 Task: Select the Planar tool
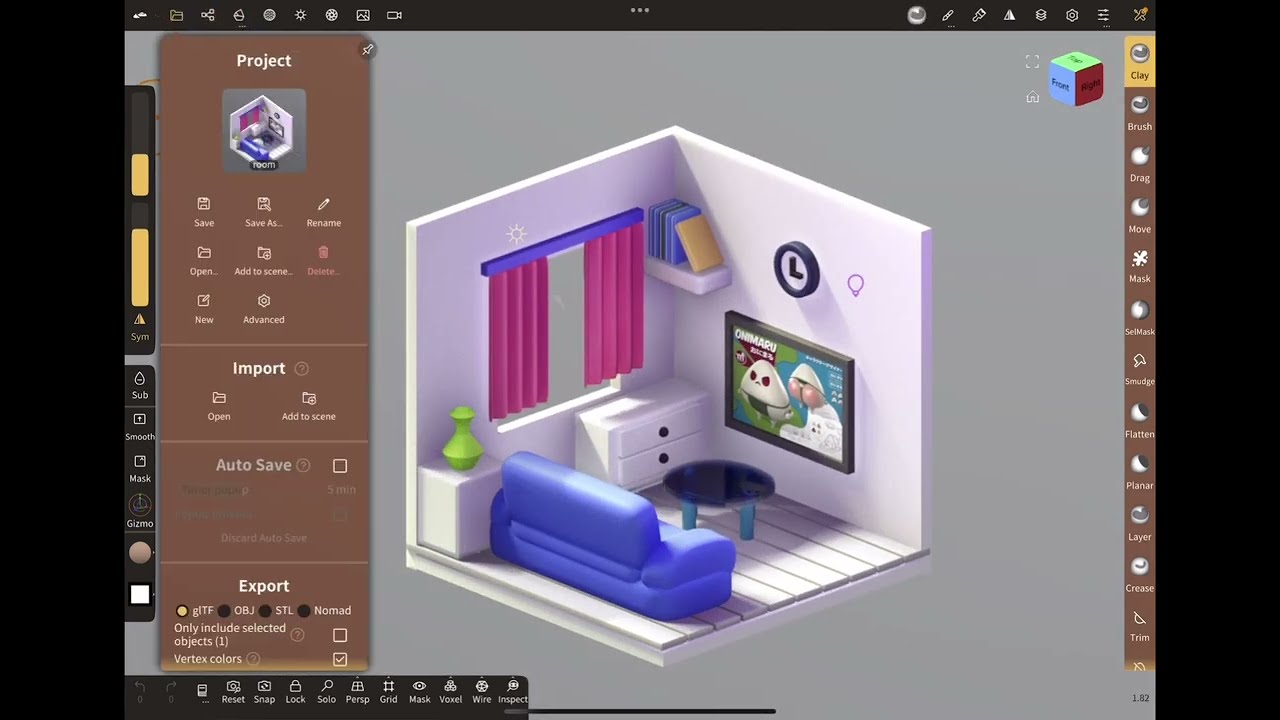pyautogui.click(x=1140, y=470)
